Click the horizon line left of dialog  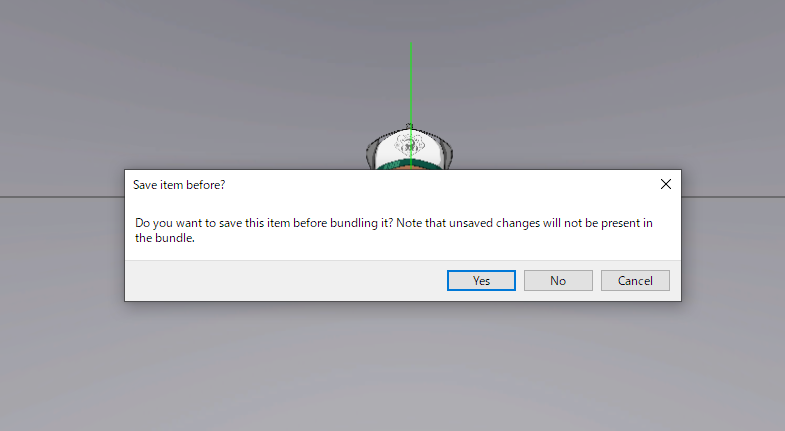(x=62, y=197)
